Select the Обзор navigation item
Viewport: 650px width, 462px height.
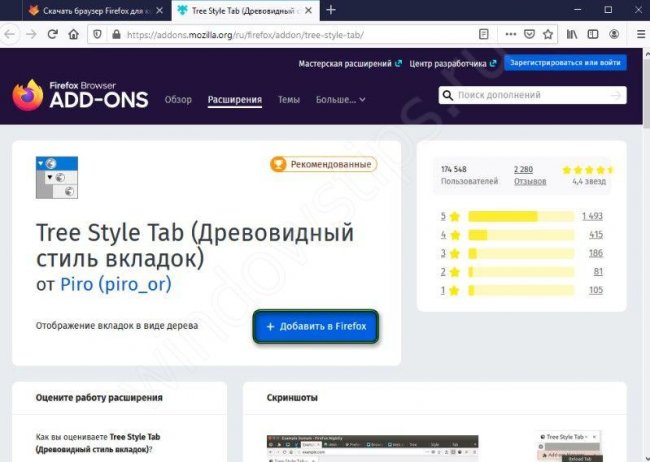click(178, 100)
